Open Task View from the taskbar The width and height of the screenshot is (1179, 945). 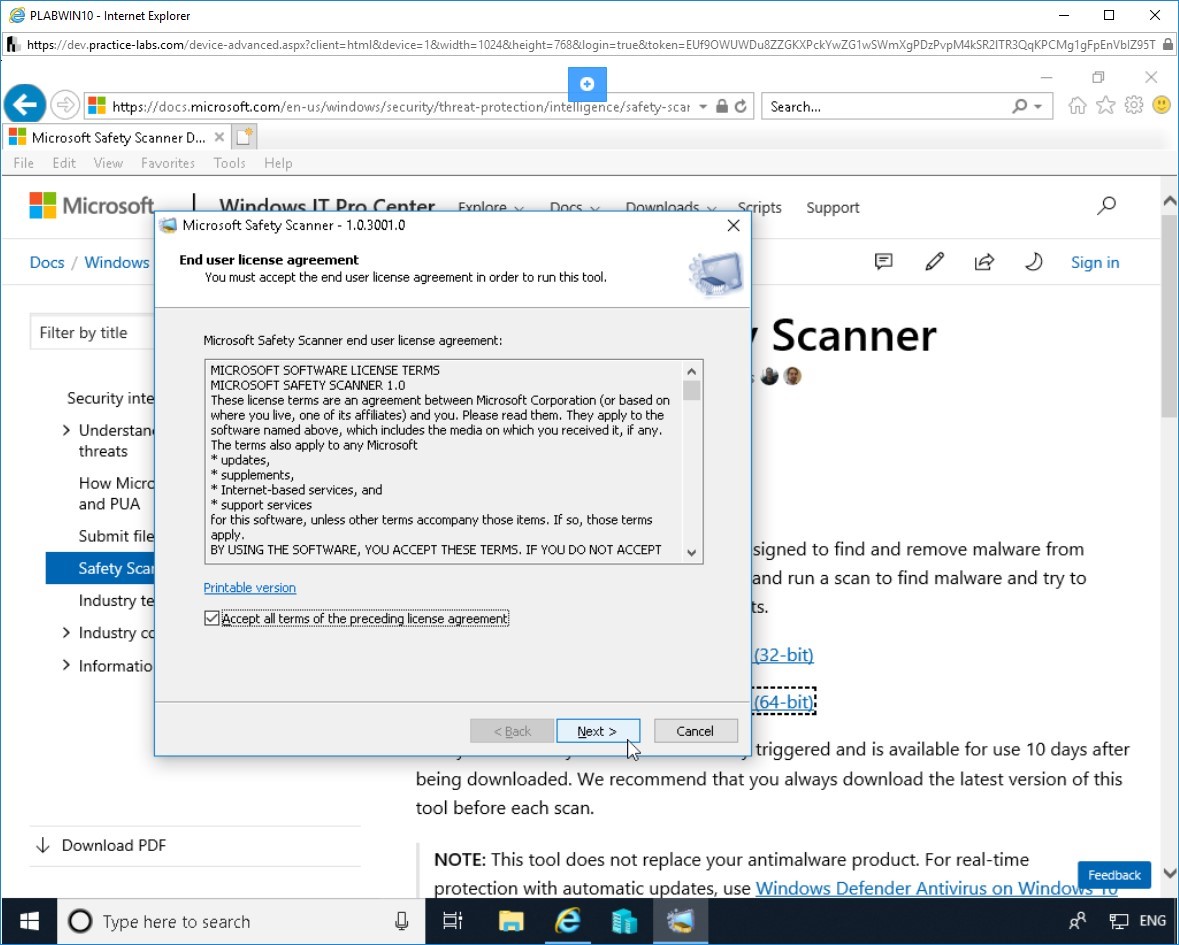[x=453, y=921]
